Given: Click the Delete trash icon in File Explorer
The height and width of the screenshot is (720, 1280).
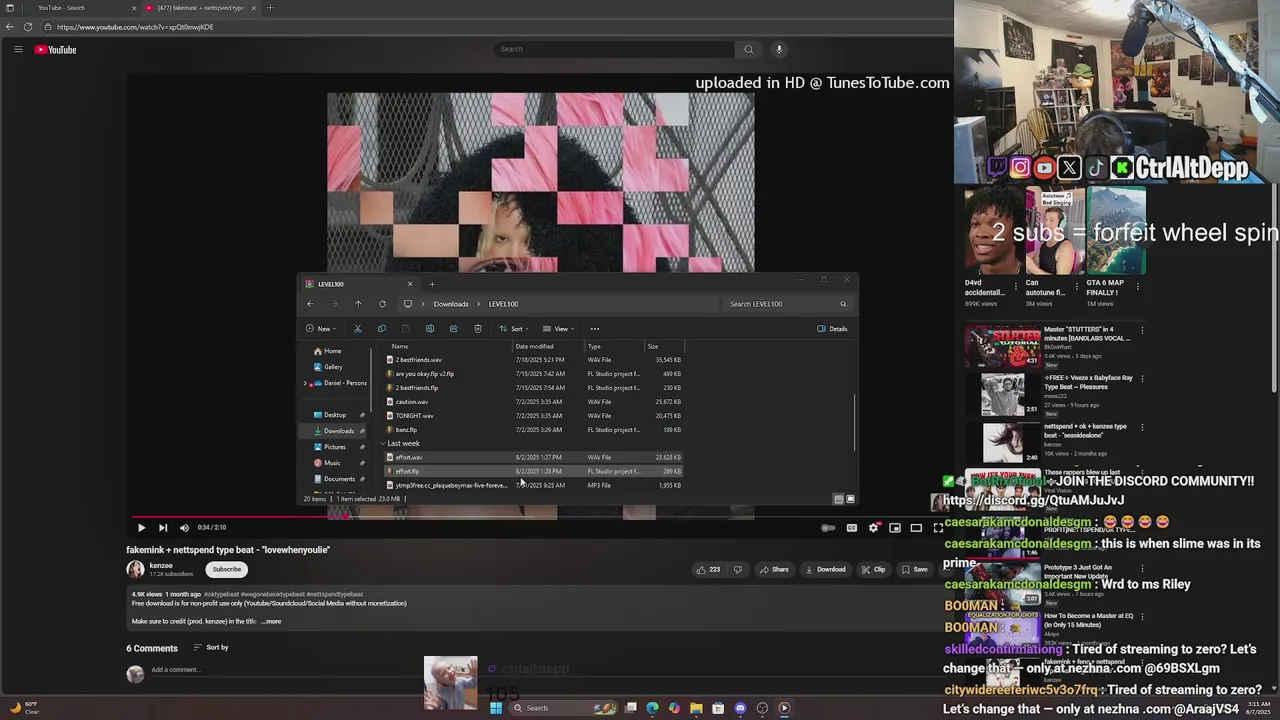Looking at the screenshot, I should [x=478, y=329].
